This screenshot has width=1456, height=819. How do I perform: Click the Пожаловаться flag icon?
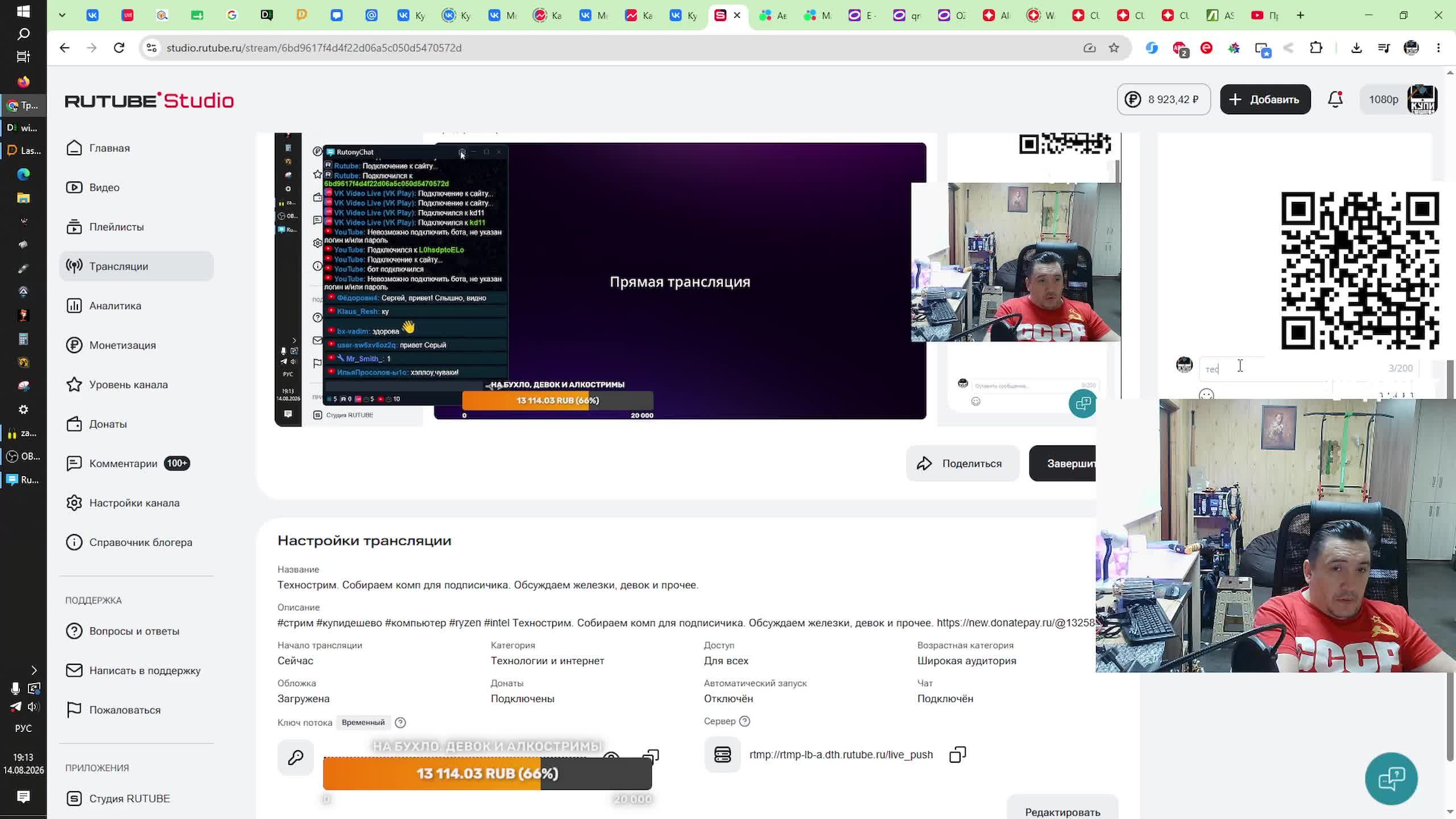(74, 710)
